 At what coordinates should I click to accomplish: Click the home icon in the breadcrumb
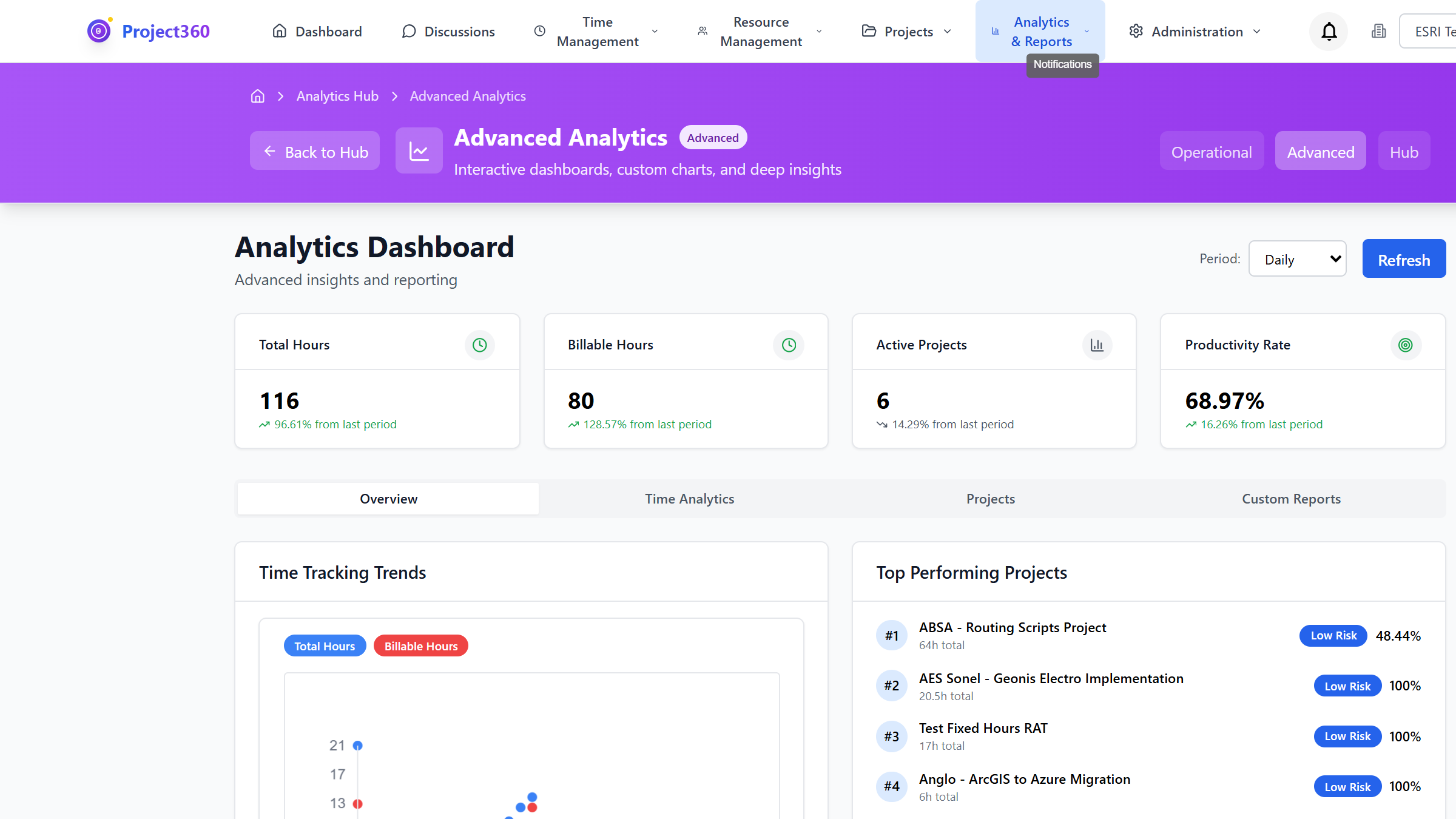pyautogui.click(x=257, y=96)
